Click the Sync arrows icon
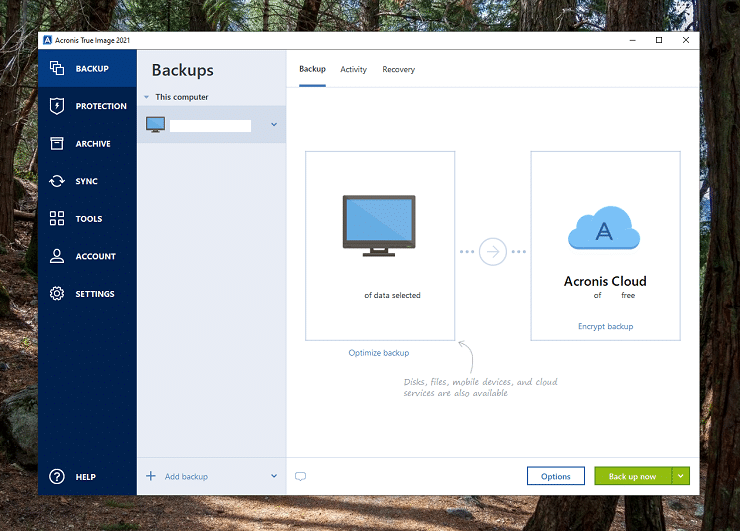Screen dimensions: 740x531 [x=57, y=181]
